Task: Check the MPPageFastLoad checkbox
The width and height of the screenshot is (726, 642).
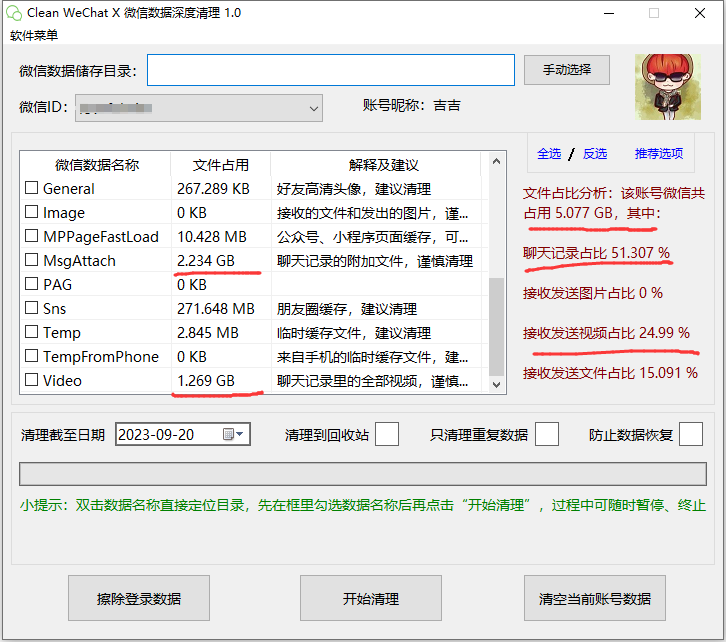Action: pyautogui.click(x=31, y=236)
